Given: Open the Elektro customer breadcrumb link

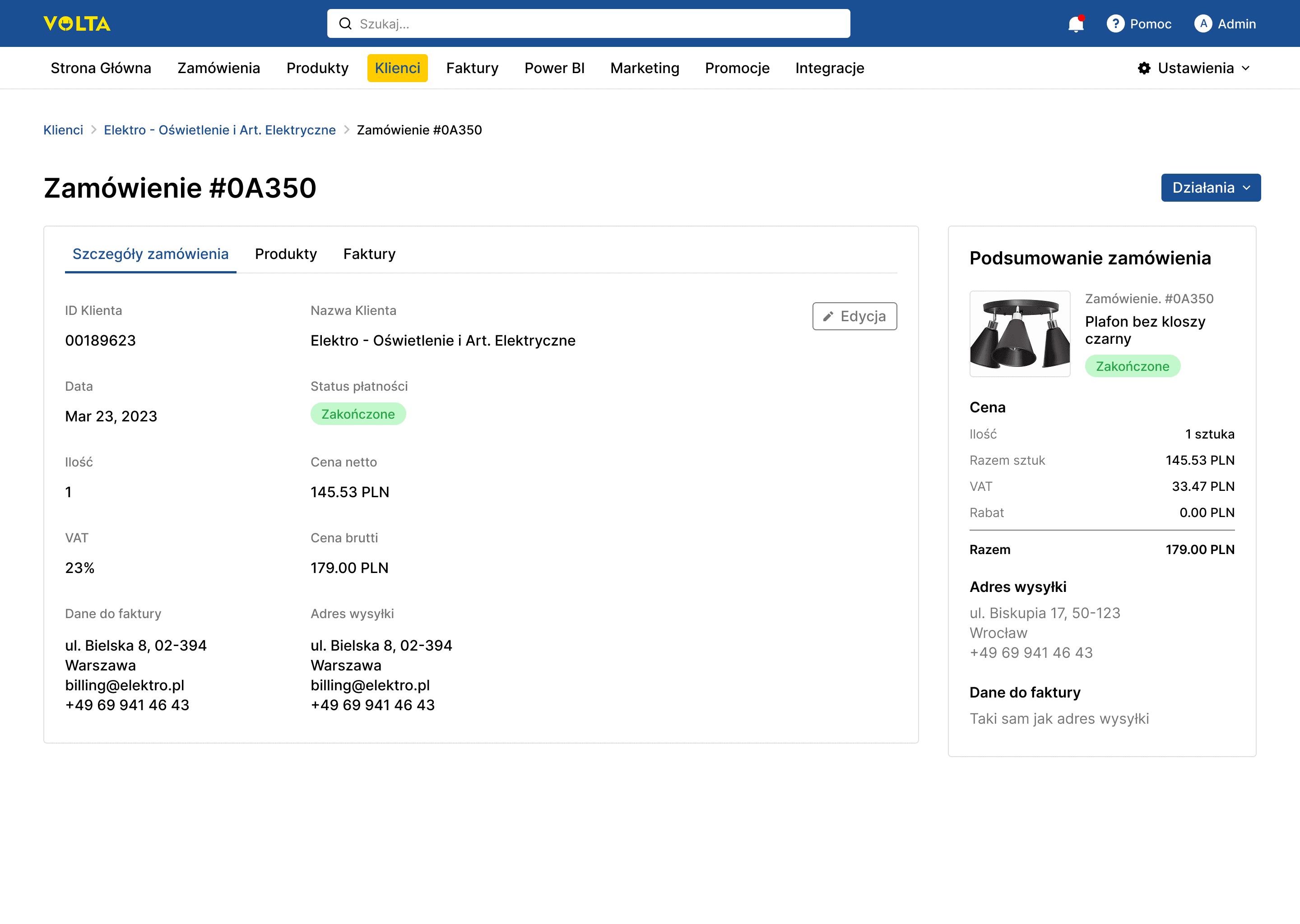Looking at the screenshot, I should pyautogui.click(x=220, y=130).
